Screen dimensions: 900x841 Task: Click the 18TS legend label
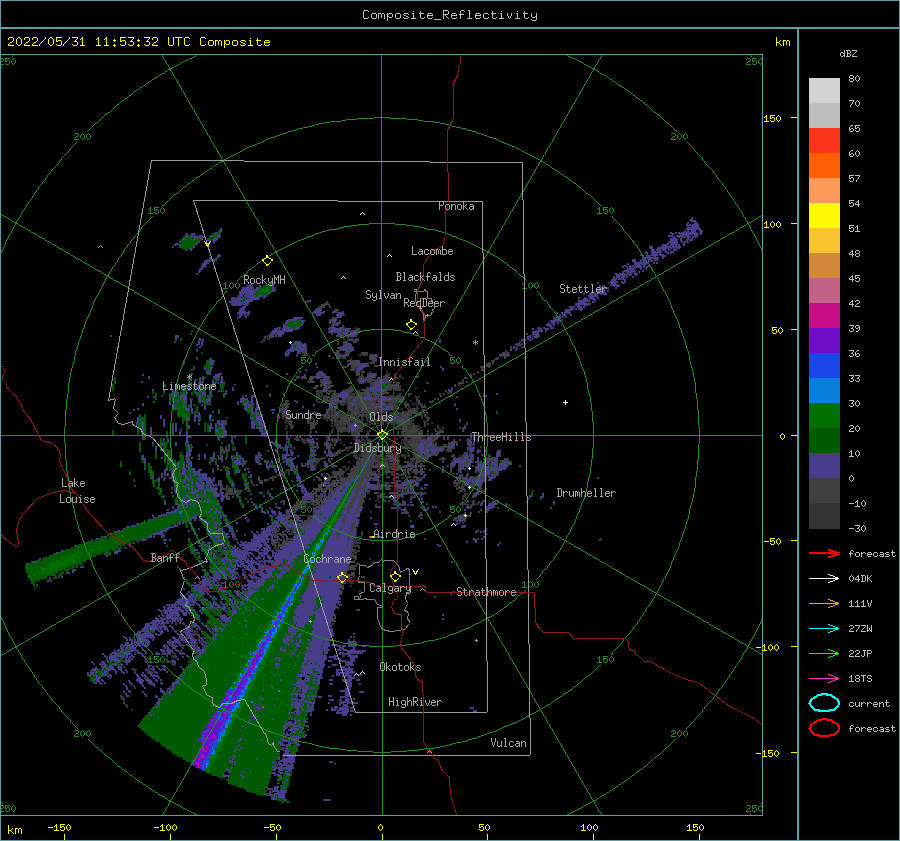[x=860, y=679]
